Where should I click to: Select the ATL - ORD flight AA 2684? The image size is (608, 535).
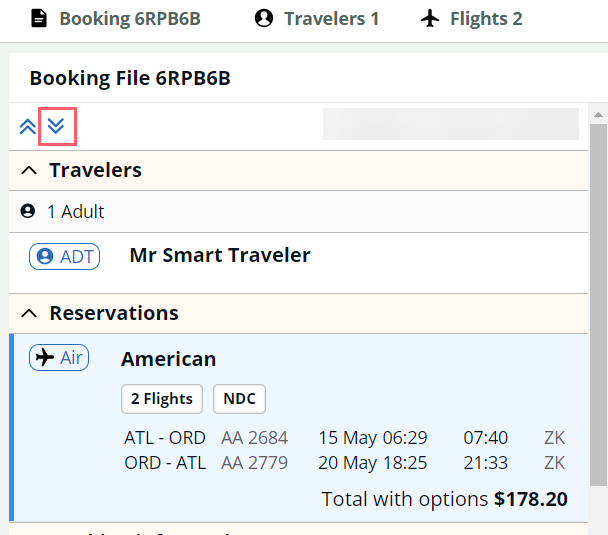(x=345, y=438)
